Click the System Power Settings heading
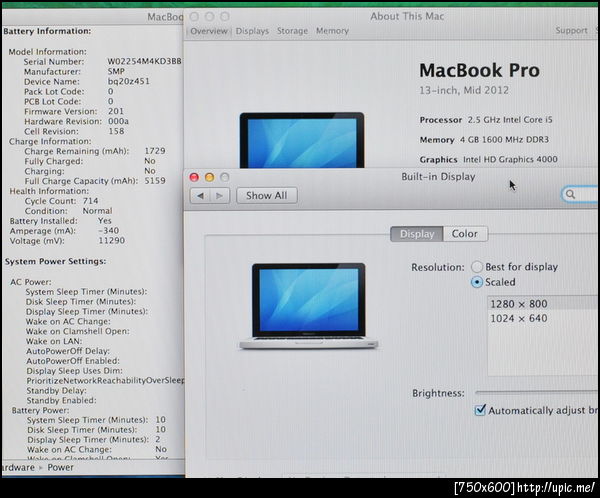This screenshot has width=600, height=498. pyautogui.click(x=55, y=261)
